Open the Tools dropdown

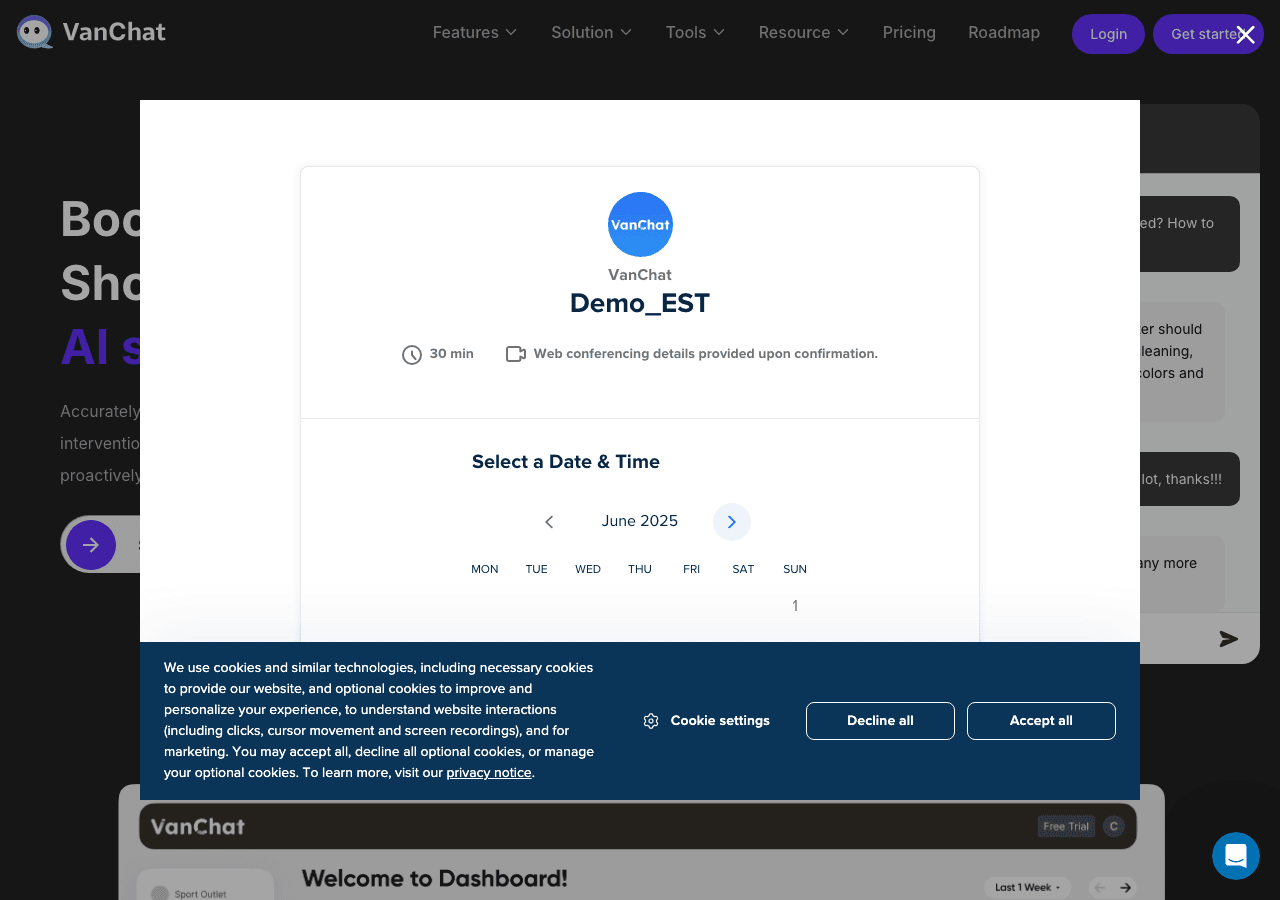pyautogui.click(x=695, y=33)
